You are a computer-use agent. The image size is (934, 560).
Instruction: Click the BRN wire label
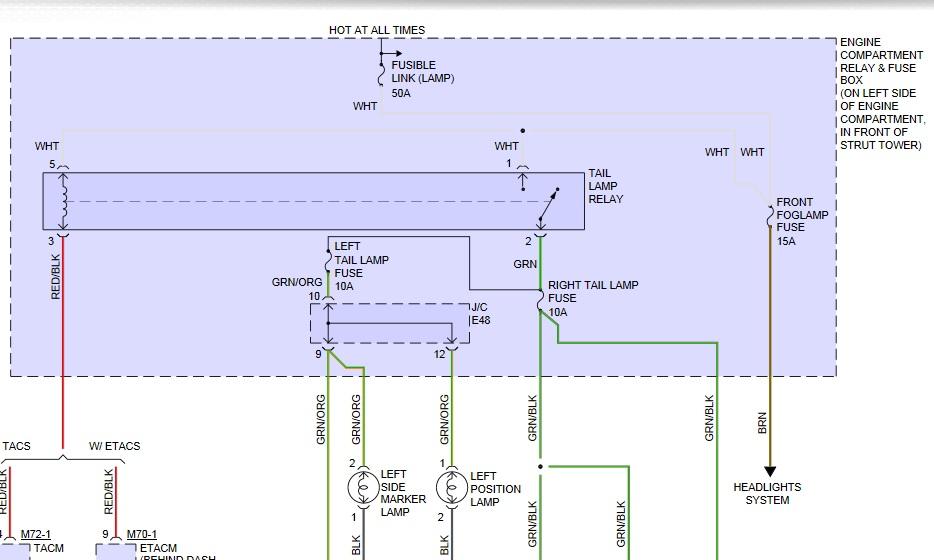coord(762,423)
